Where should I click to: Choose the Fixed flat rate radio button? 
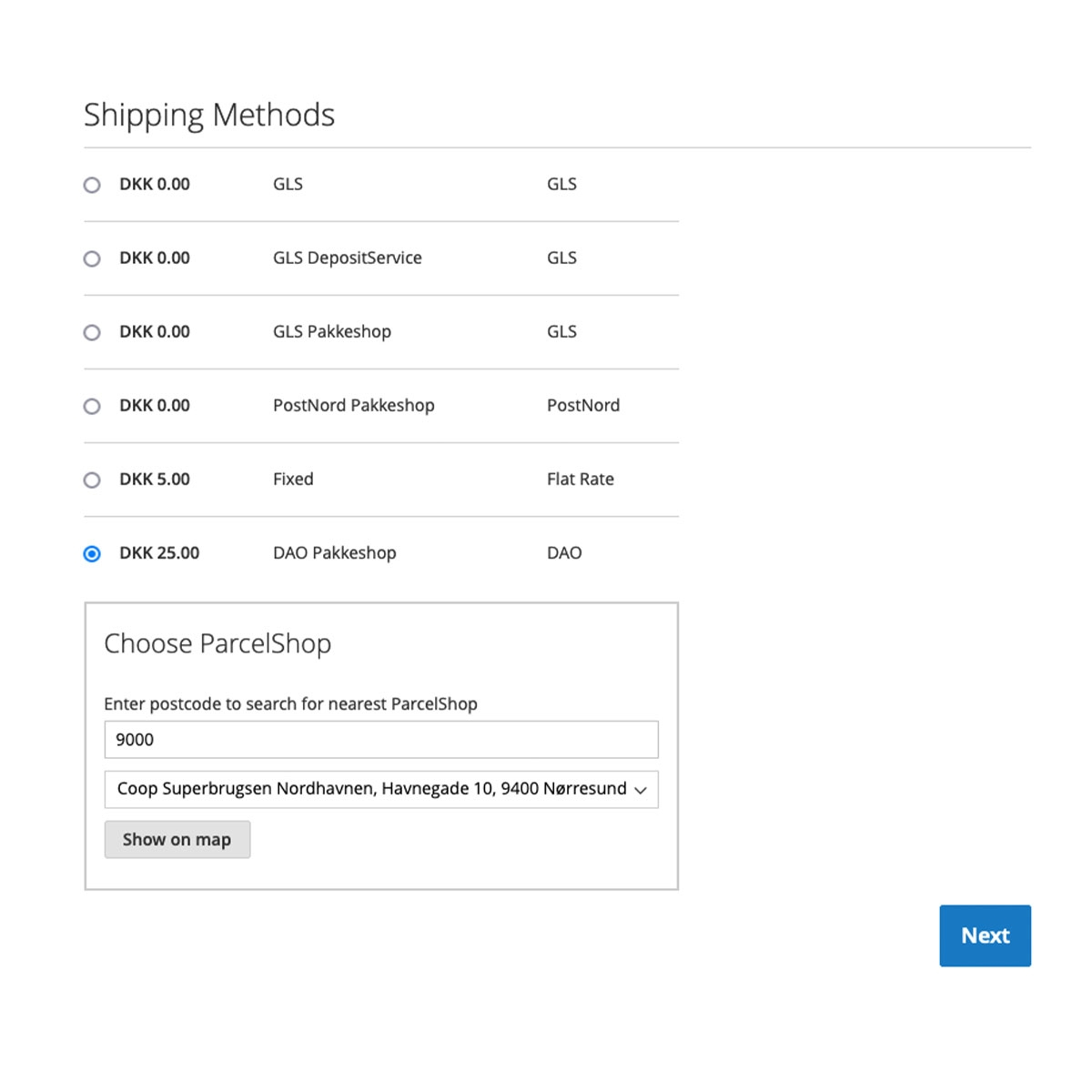pyautogui.click(x=92, y=480)
